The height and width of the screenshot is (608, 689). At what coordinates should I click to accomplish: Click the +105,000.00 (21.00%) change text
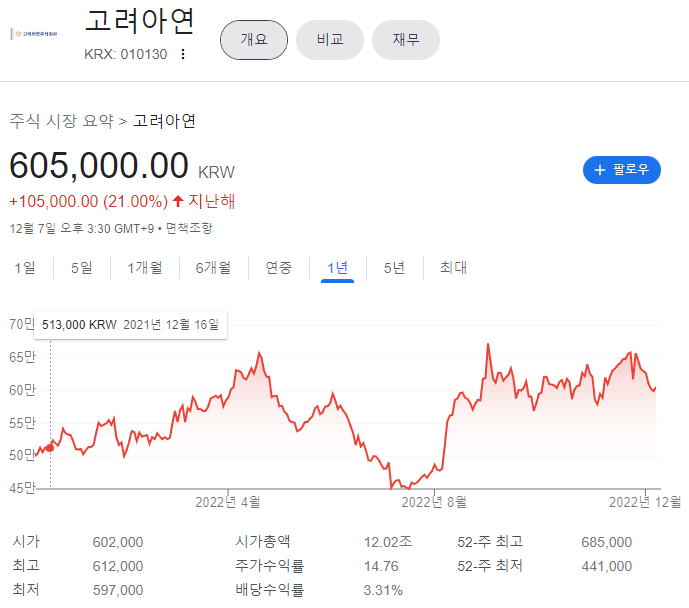[89, 202]
